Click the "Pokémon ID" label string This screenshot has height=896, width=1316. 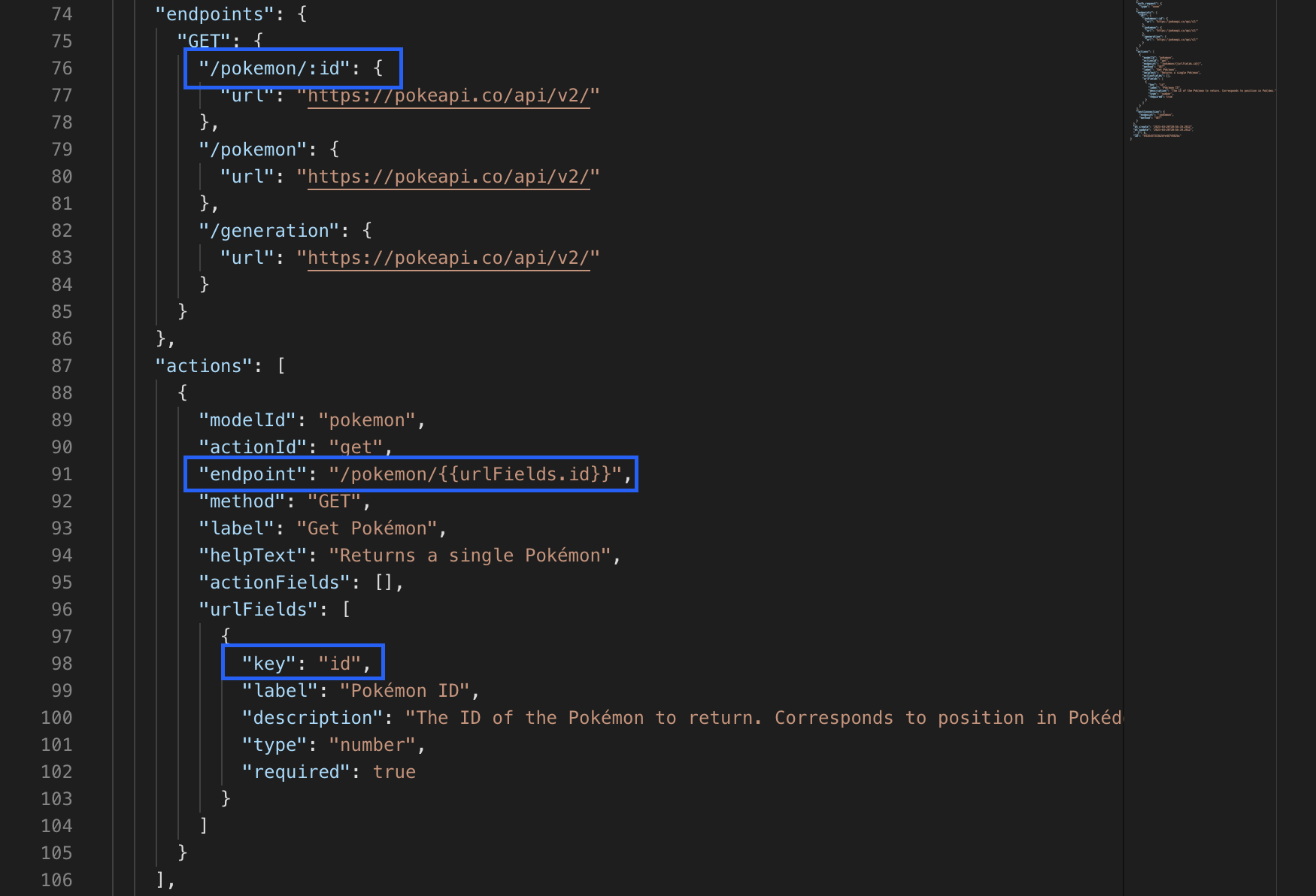[405, 691]
